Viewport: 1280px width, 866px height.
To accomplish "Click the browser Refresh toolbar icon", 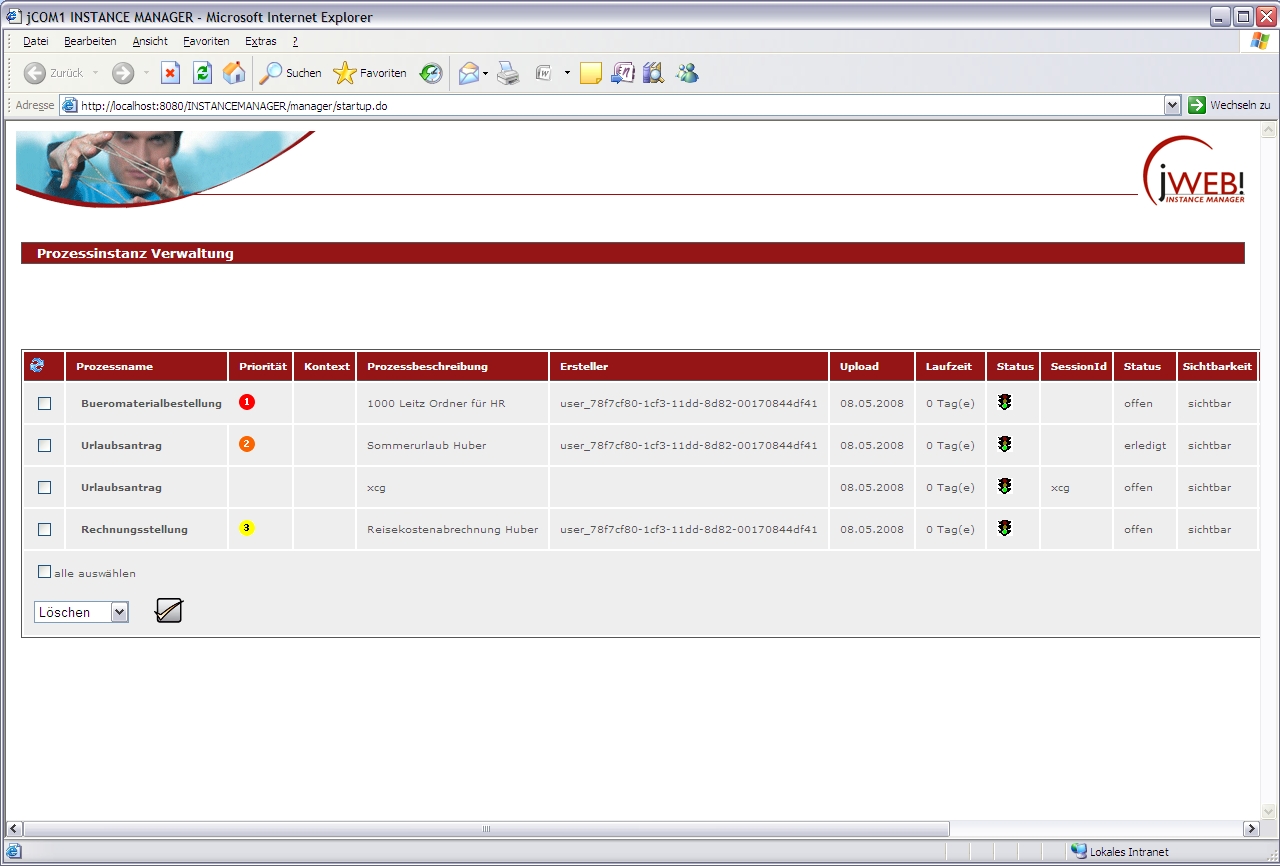I will tap(203, 73).
